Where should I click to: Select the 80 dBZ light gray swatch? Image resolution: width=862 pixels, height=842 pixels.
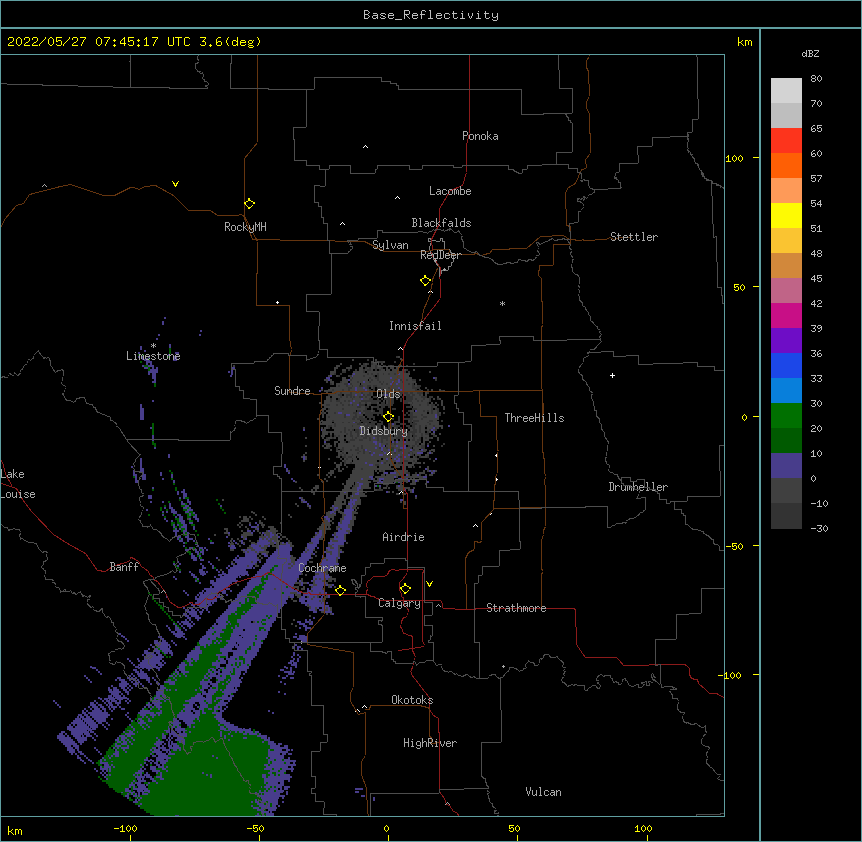click(786, 91)
